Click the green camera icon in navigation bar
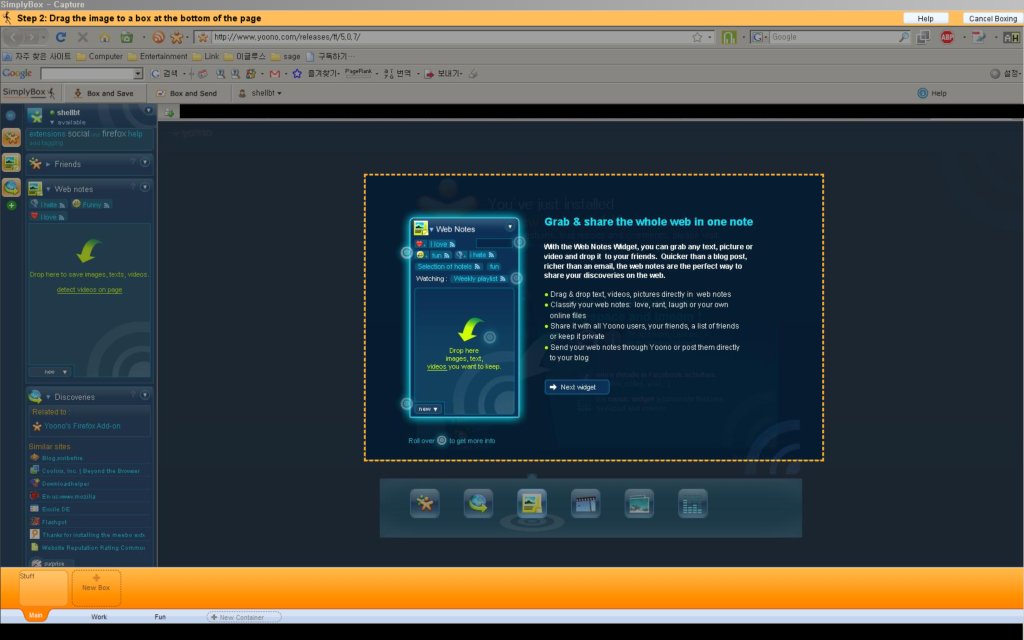 [x=127, y=37]
